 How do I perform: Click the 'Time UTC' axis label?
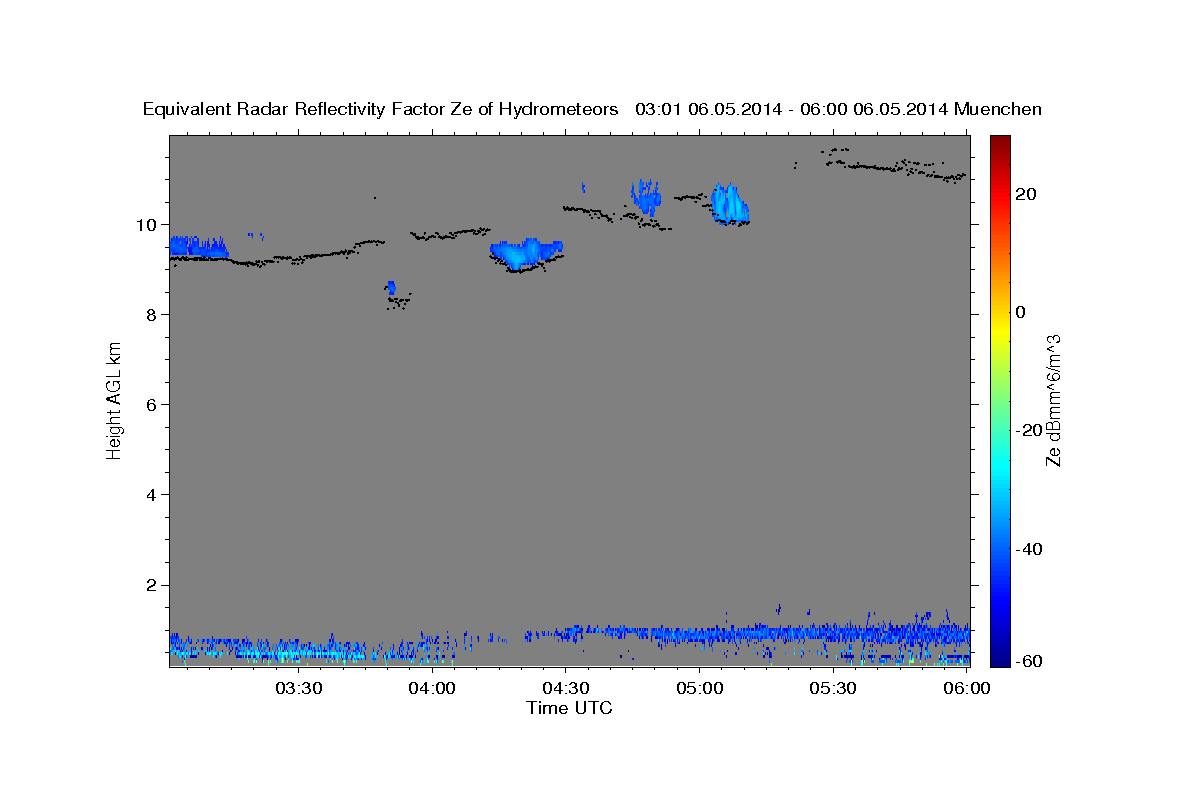(x=569, y=708)
